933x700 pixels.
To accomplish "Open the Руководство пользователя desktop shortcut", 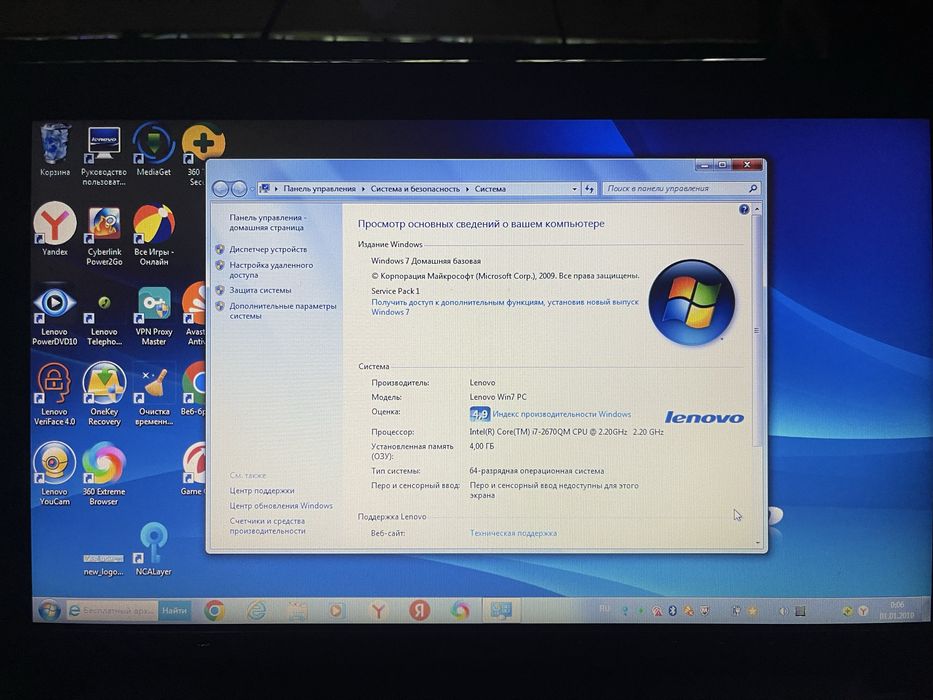I will pyautogui.click(x=104, y=156).
